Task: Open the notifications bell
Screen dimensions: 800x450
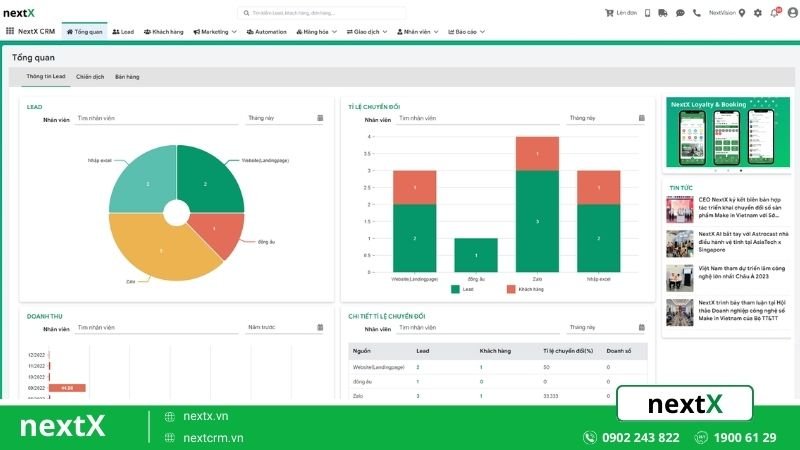Action: [x=775, y=13]
